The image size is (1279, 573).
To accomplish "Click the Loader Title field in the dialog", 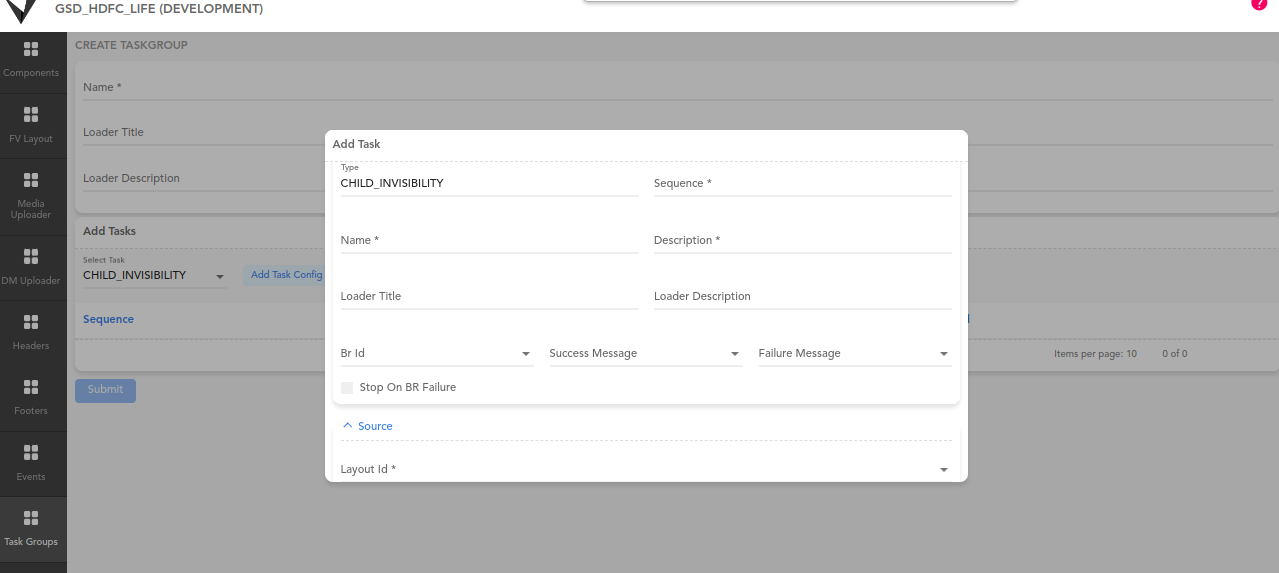I will (489, 296).
